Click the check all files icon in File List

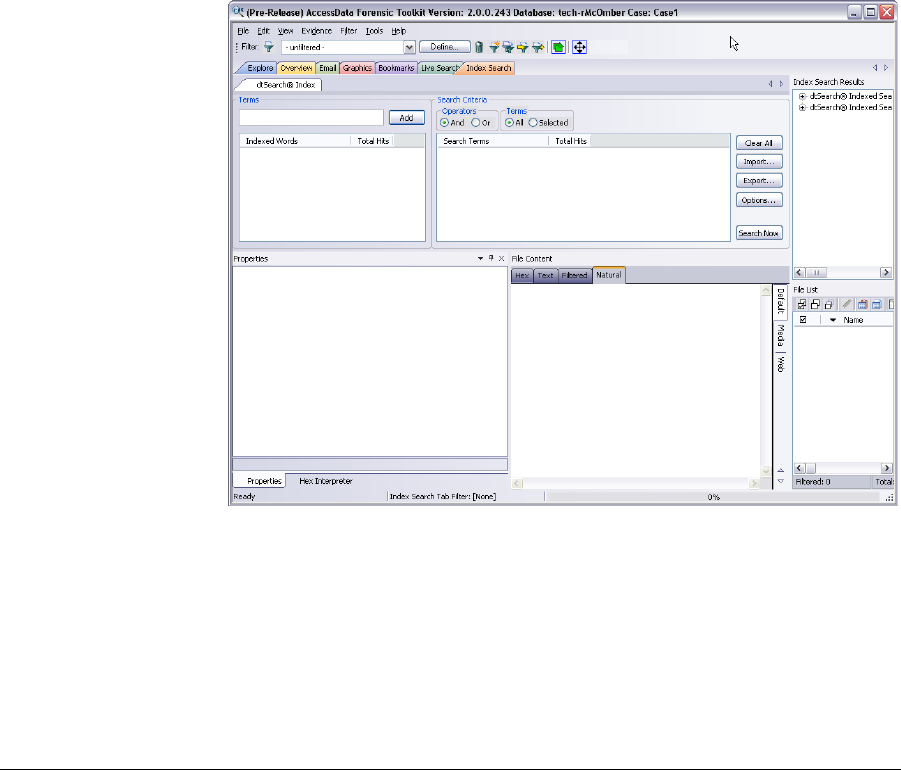pyautogui.click(x=802, y=305)
